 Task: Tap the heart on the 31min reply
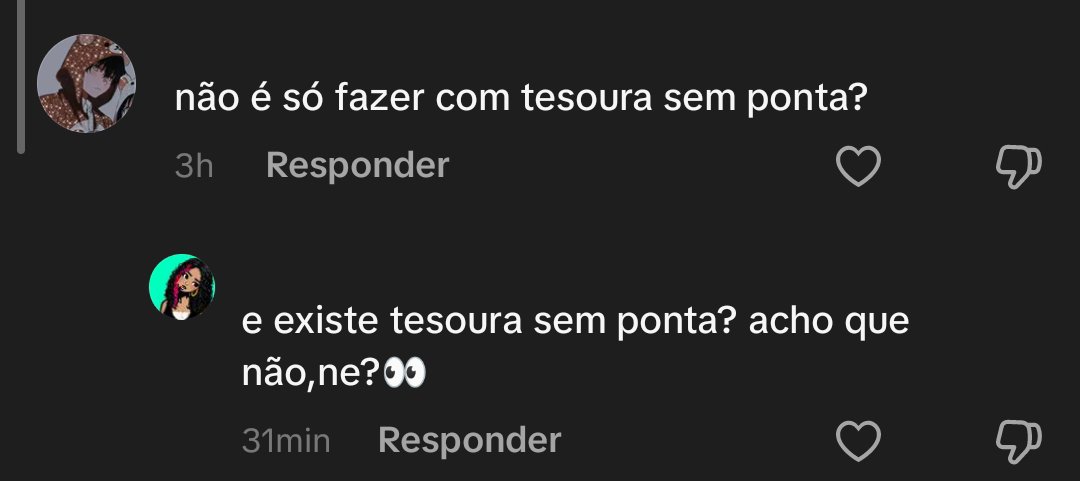pos(858,440)
